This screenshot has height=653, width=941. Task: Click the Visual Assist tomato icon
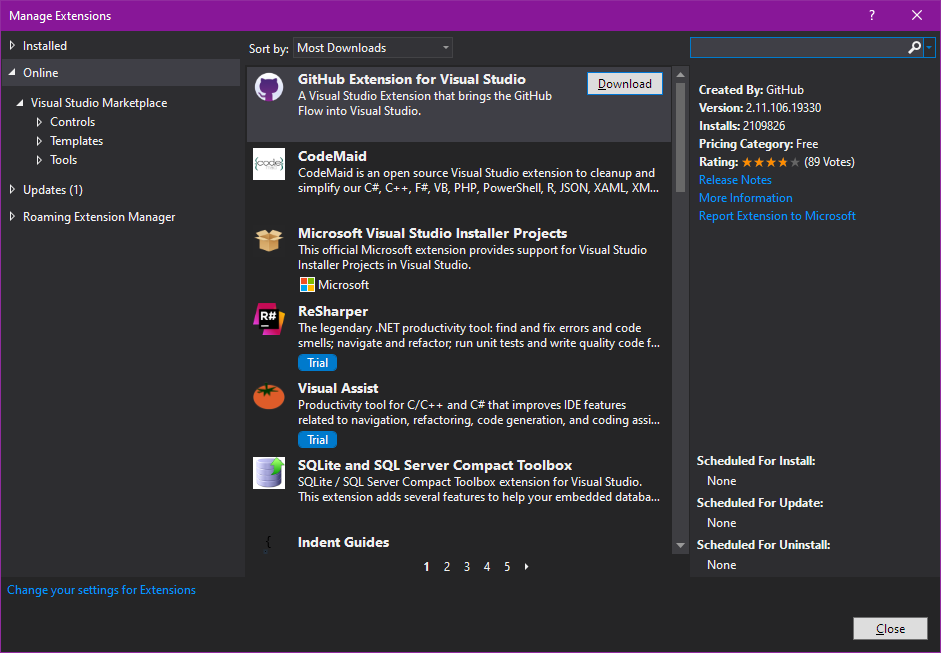[x=269, y=396]
